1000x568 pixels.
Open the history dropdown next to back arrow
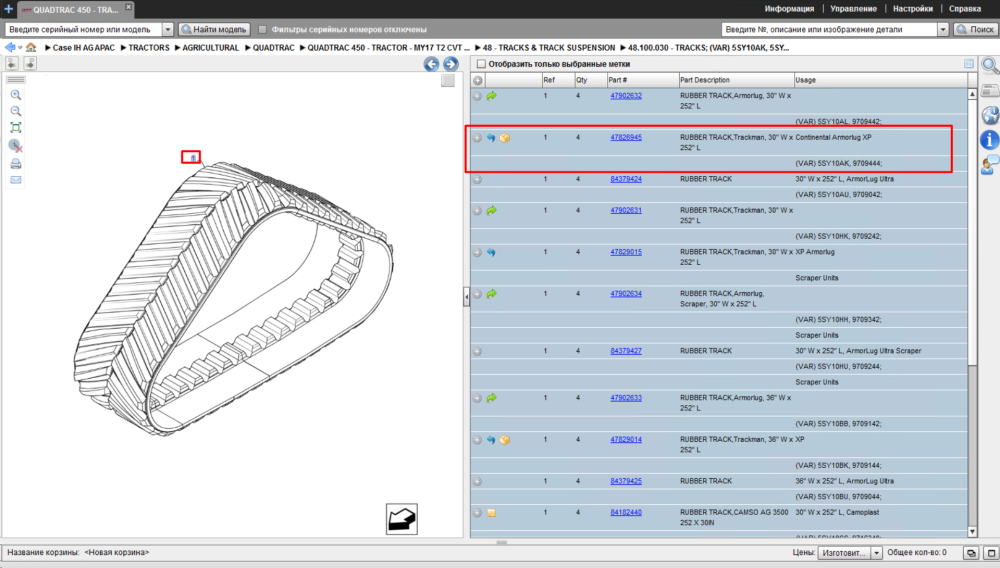(x=20, y=48)
